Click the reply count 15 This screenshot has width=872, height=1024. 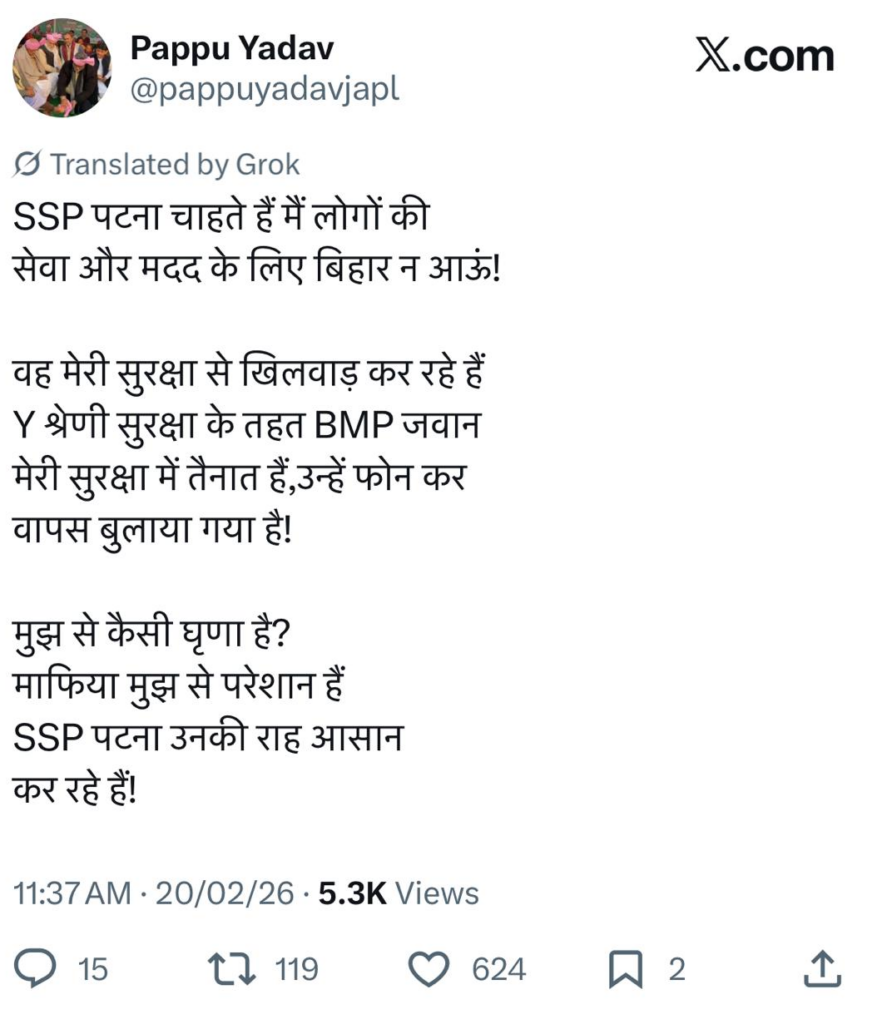pos(92,968)
